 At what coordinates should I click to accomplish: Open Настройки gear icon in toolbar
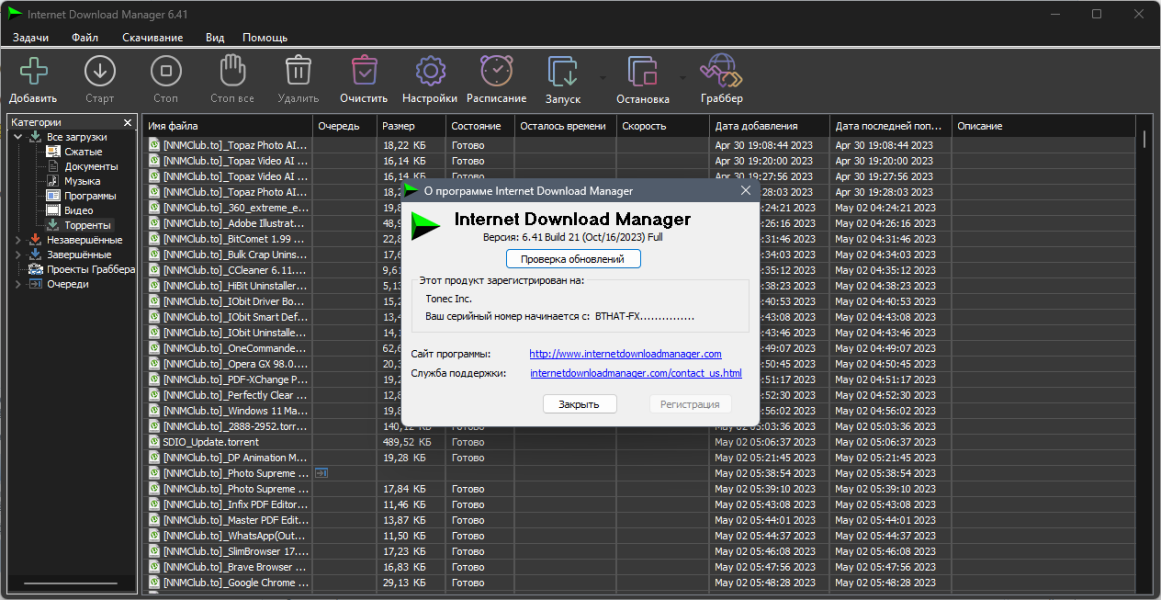[429, 72]
